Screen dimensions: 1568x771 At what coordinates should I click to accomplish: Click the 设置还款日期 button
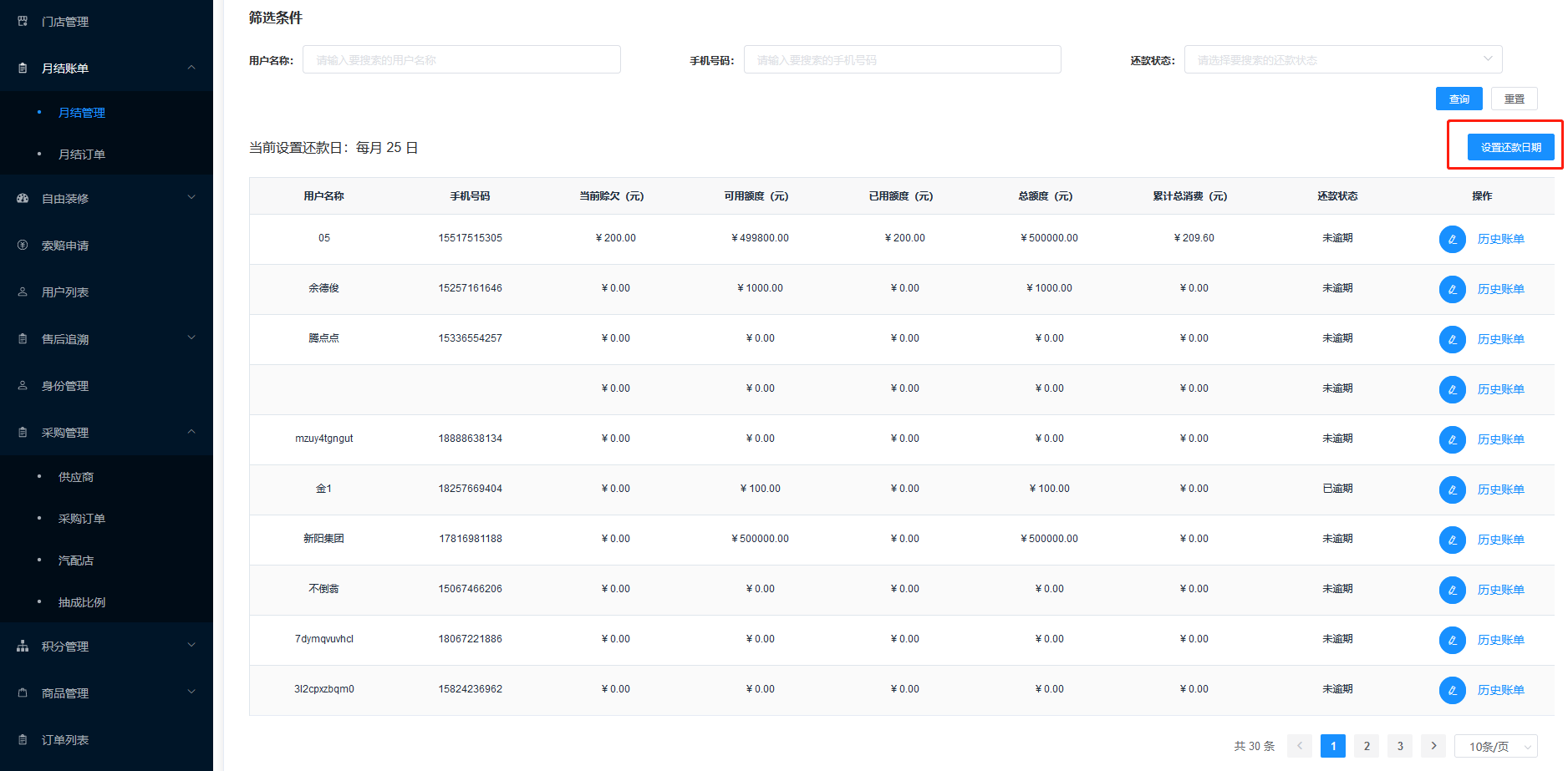[1511, 147]
